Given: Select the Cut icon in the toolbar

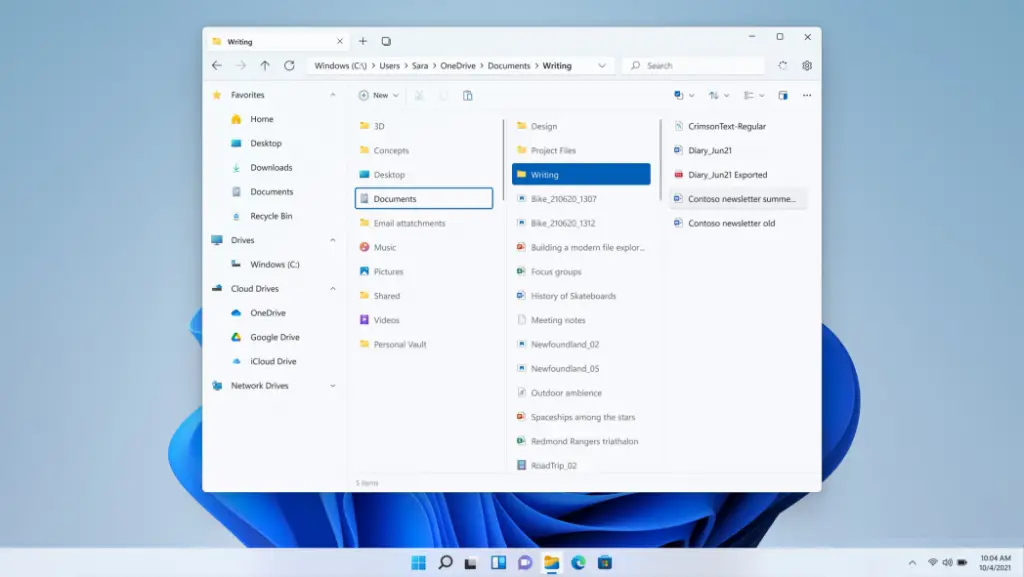Looking at the screenshot, I should click(419, 96).
